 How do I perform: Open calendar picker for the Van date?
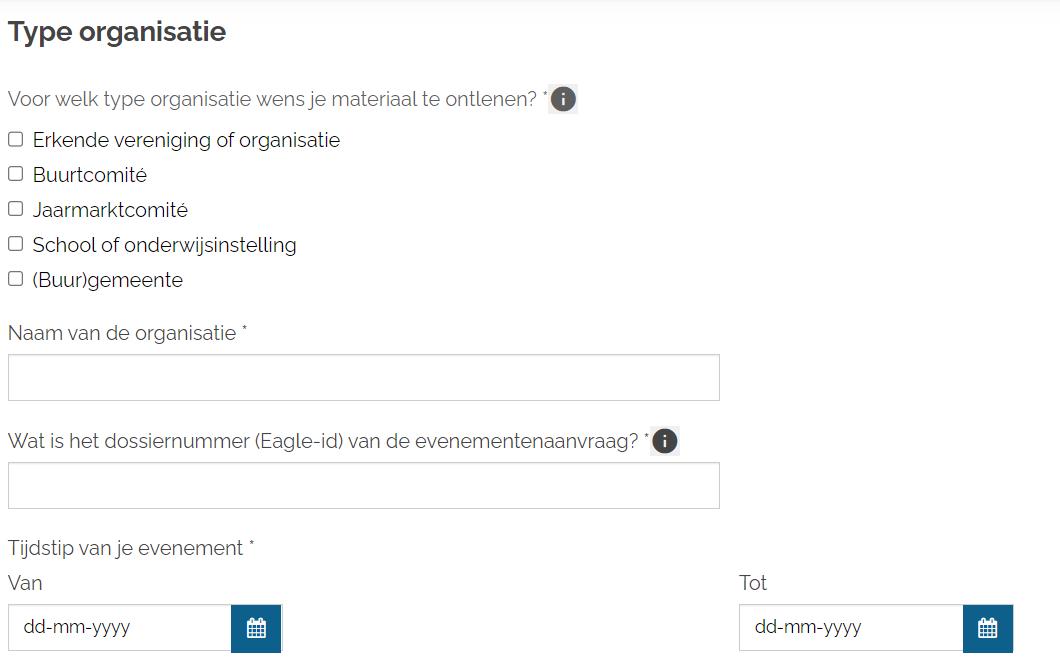point(256,628)
